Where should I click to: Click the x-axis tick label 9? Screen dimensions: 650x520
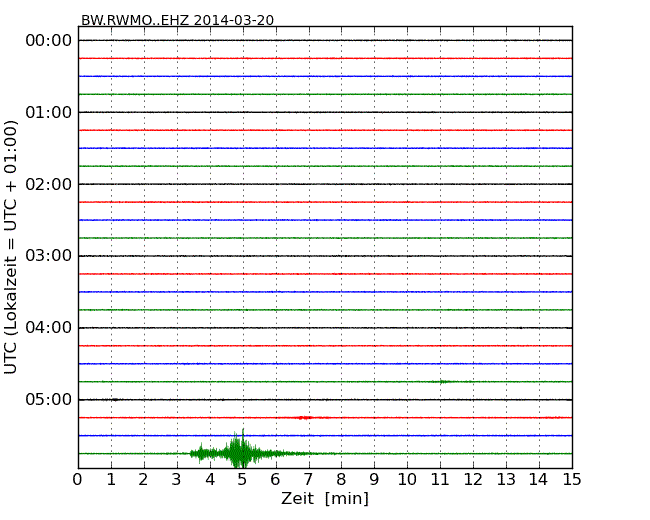click(x=374, y=480)
